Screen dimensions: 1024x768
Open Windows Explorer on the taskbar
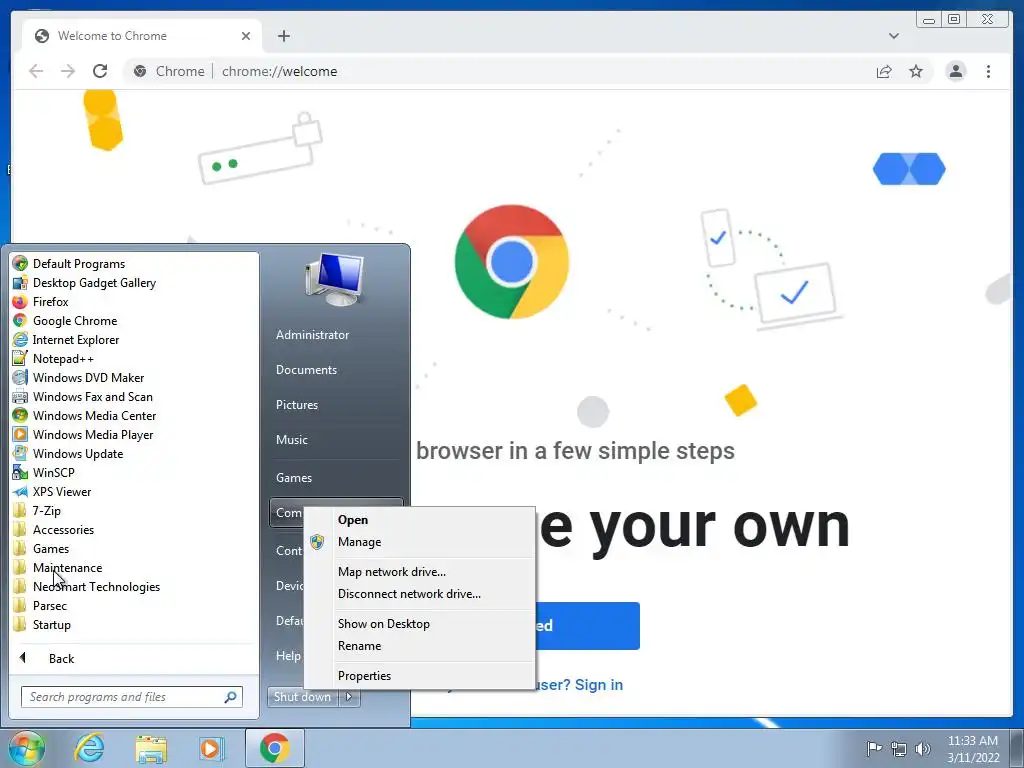click(151, 748)
